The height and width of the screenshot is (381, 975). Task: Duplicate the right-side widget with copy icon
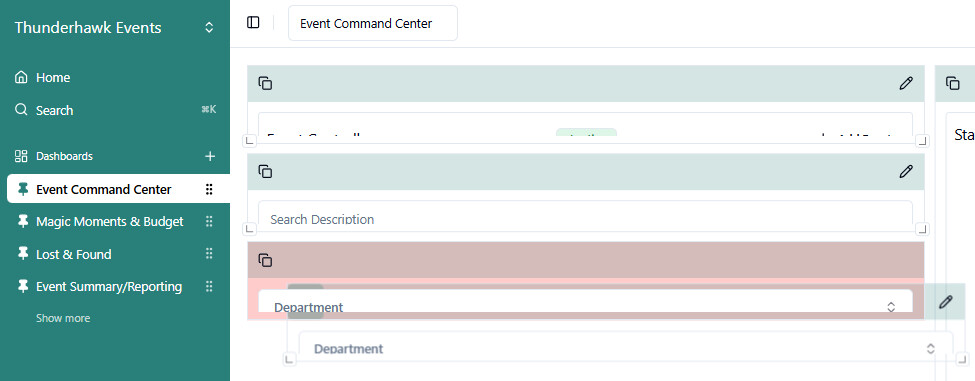coord(952,83)
